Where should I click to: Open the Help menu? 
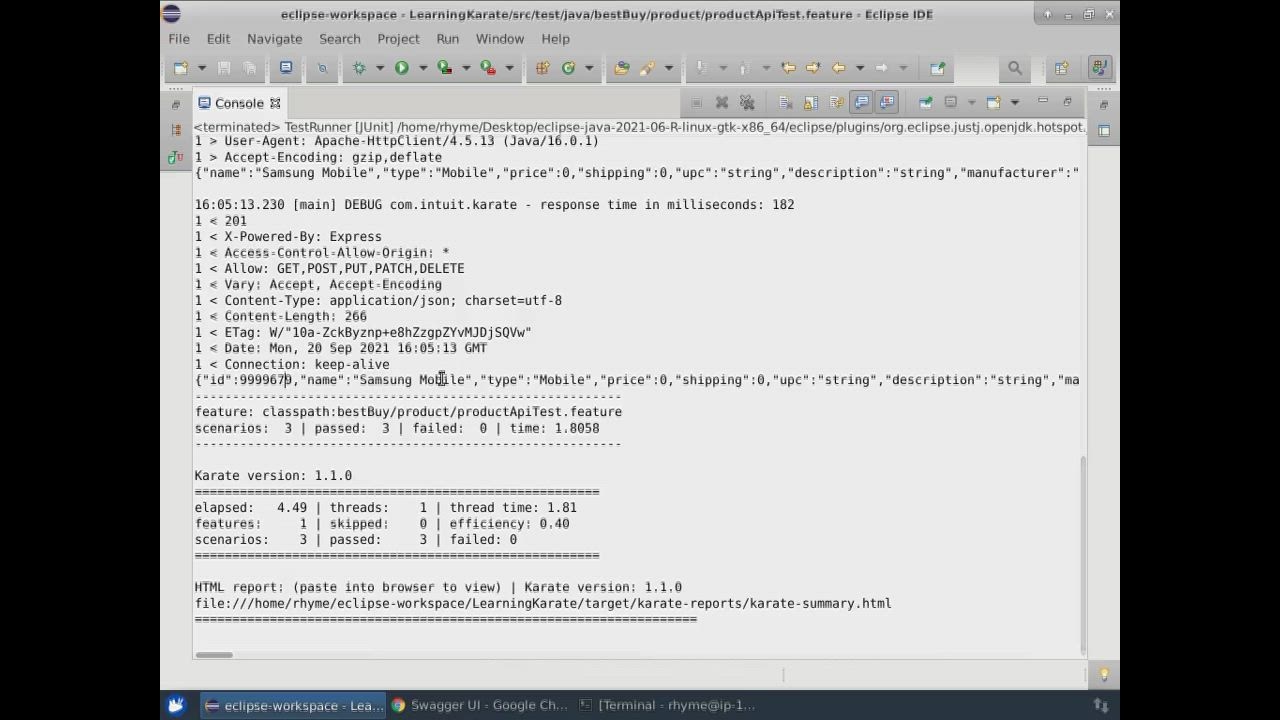pyautogui.click(x=555, y=38)
